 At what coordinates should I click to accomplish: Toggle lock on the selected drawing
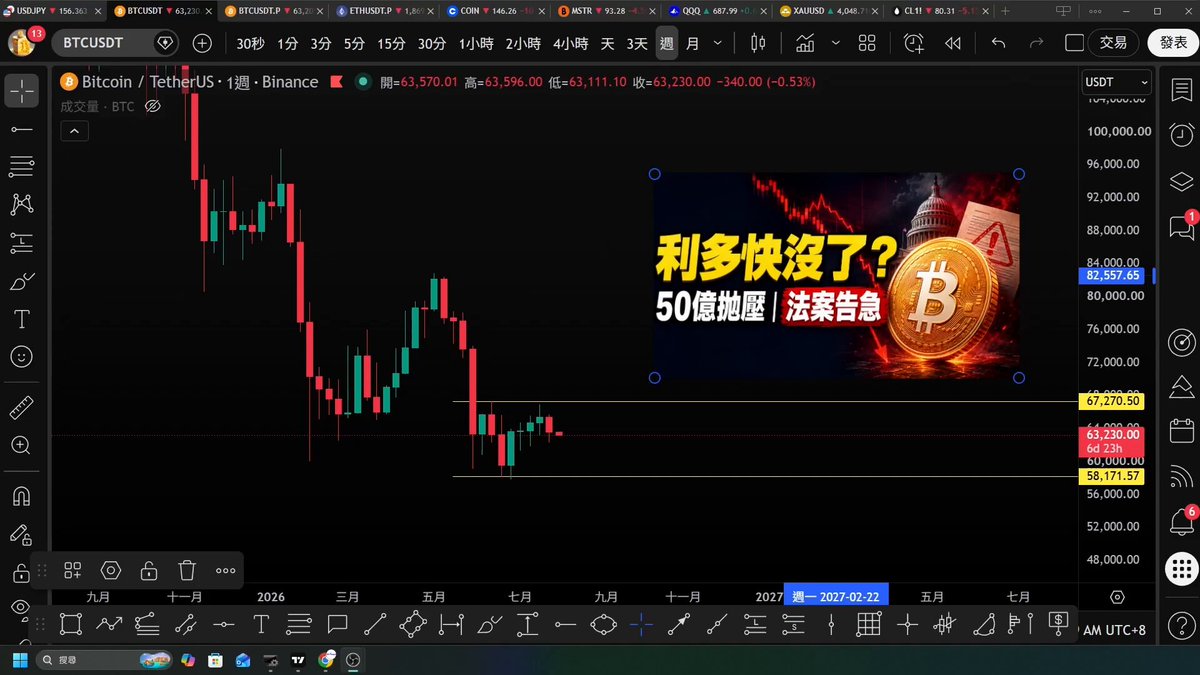[x=149, y=570]
